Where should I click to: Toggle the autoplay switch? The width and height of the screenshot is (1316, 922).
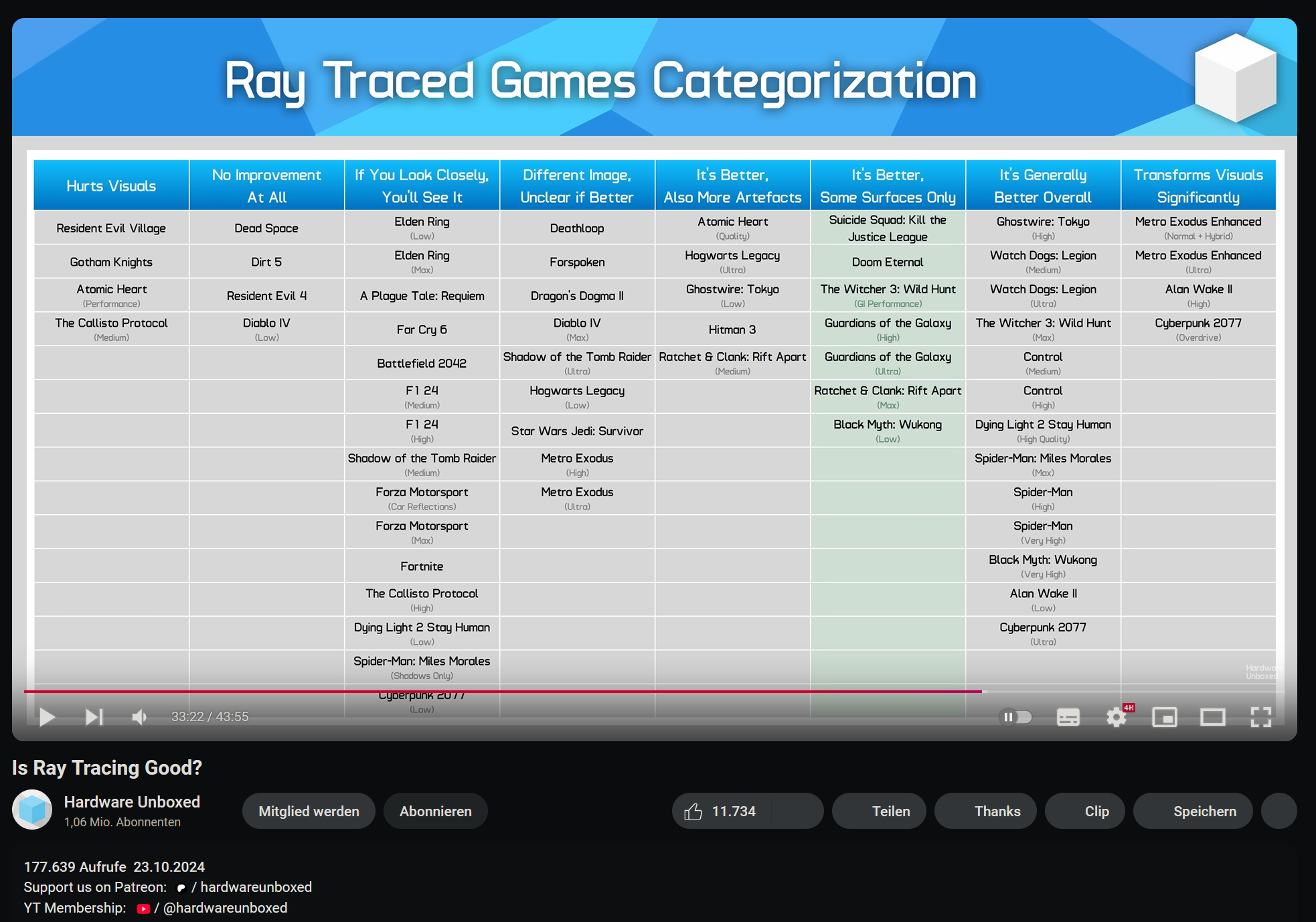1015,717
